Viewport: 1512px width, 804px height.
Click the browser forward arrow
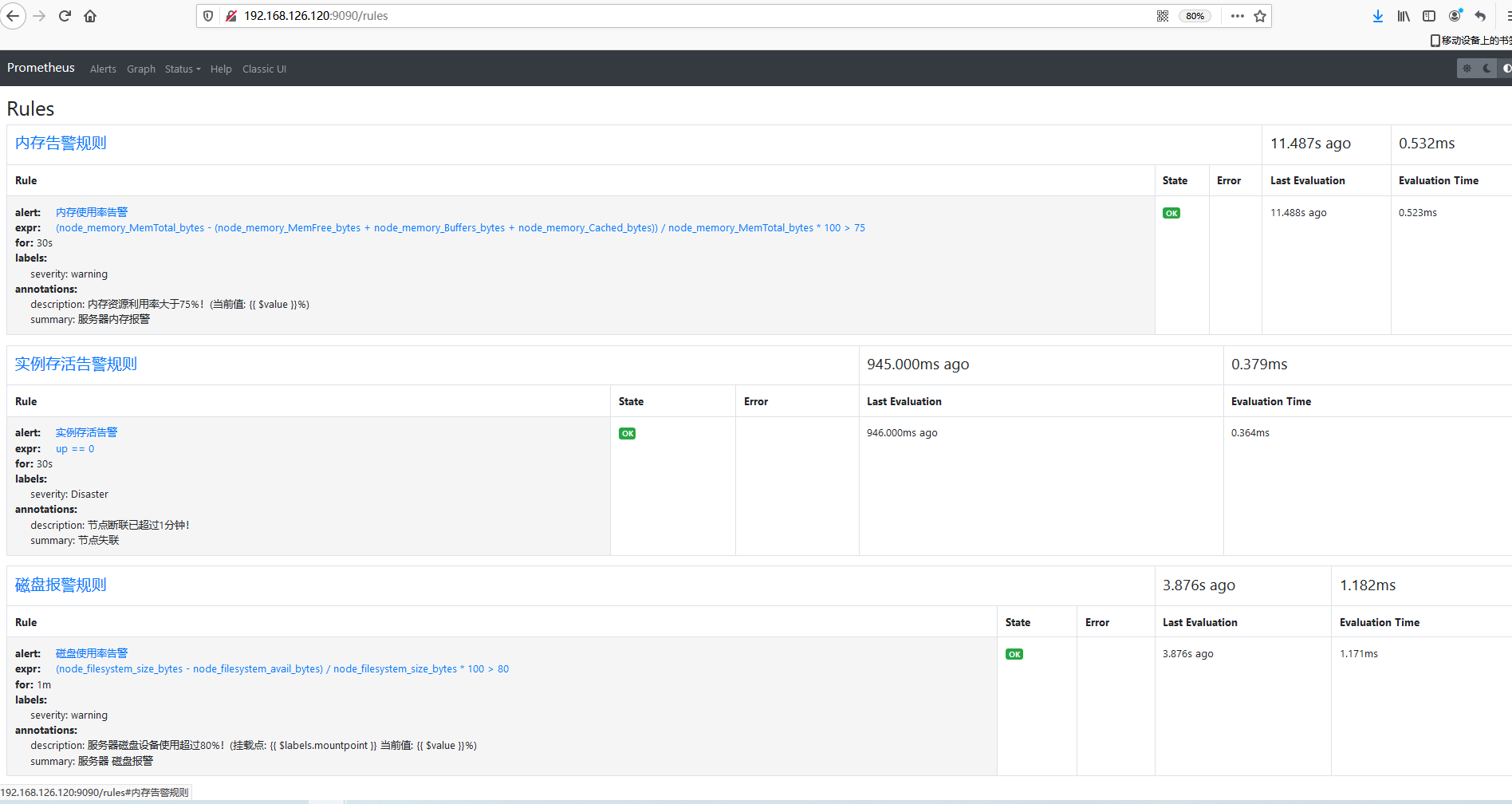pyautogui.click(x=40, y=16)
